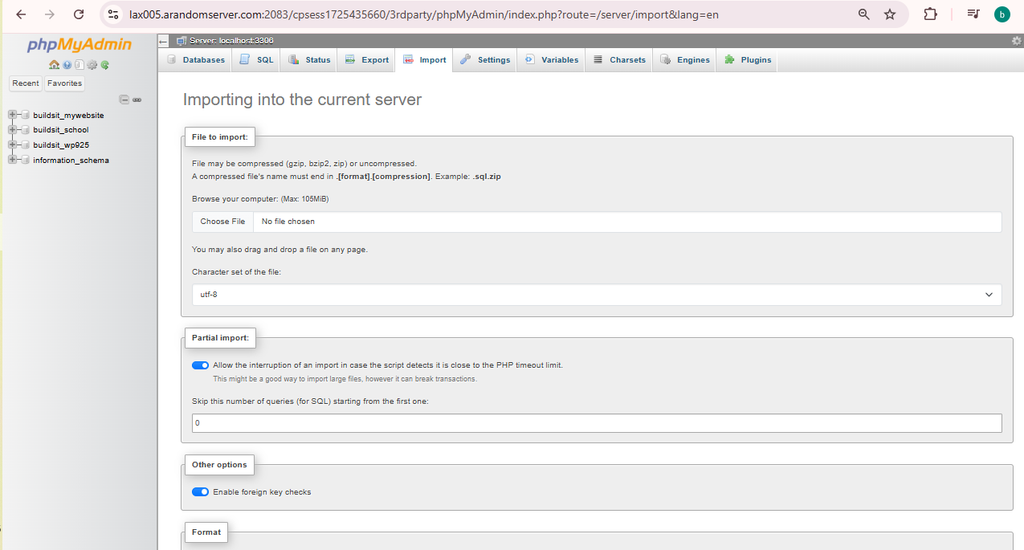Viewport: 1024px width, 550px height.
Task: Bookmark this page with star icon
Action: (889, 14)
